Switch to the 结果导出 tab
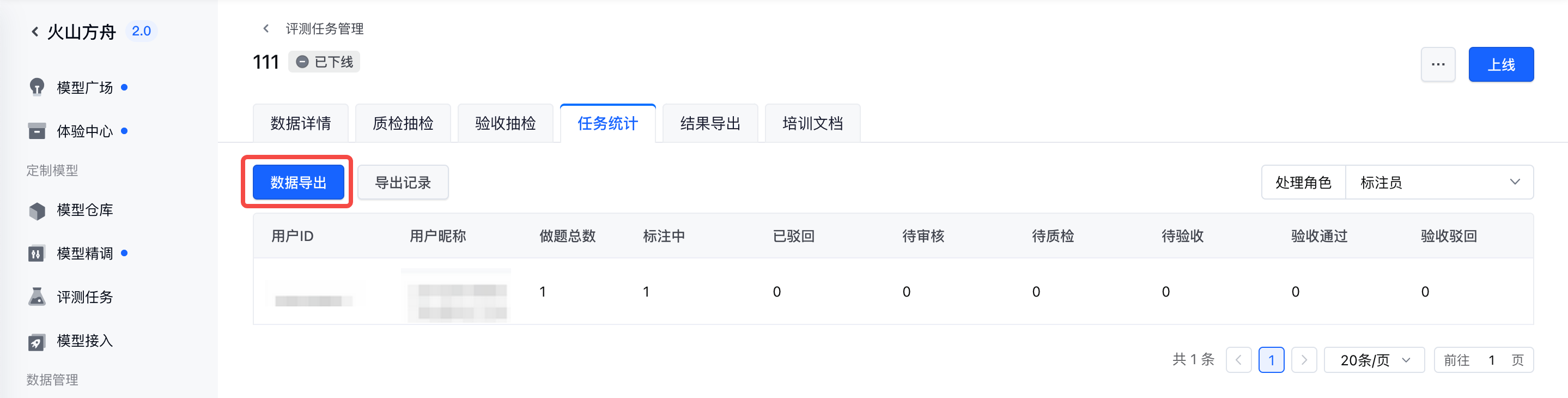Image resolution: width=1568 pixels, height=398 pixels. pos(710,123)
